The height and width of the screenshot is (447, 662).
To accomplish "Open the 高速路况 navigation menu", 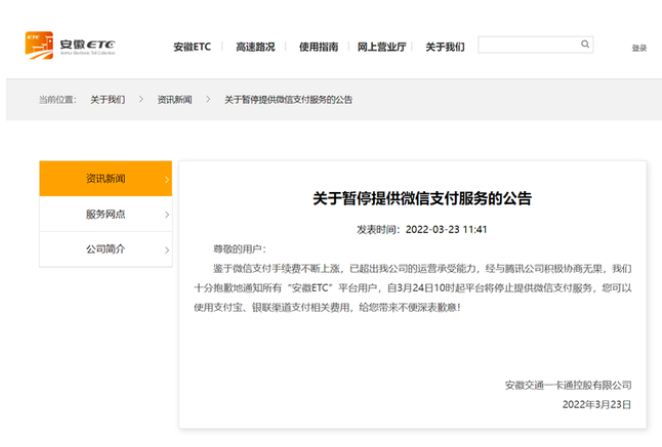I will [255, 46].
